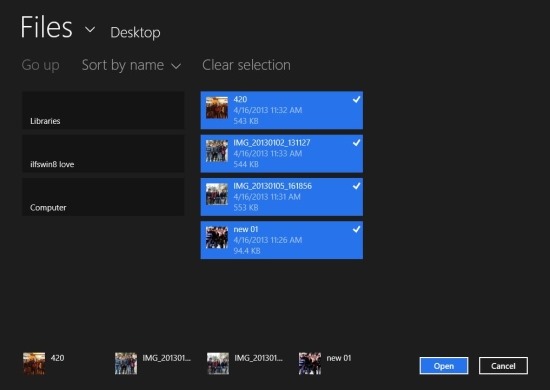Open the Files location dropdown chevron
This screenshot has height=390, width=550.
[90, 29]
